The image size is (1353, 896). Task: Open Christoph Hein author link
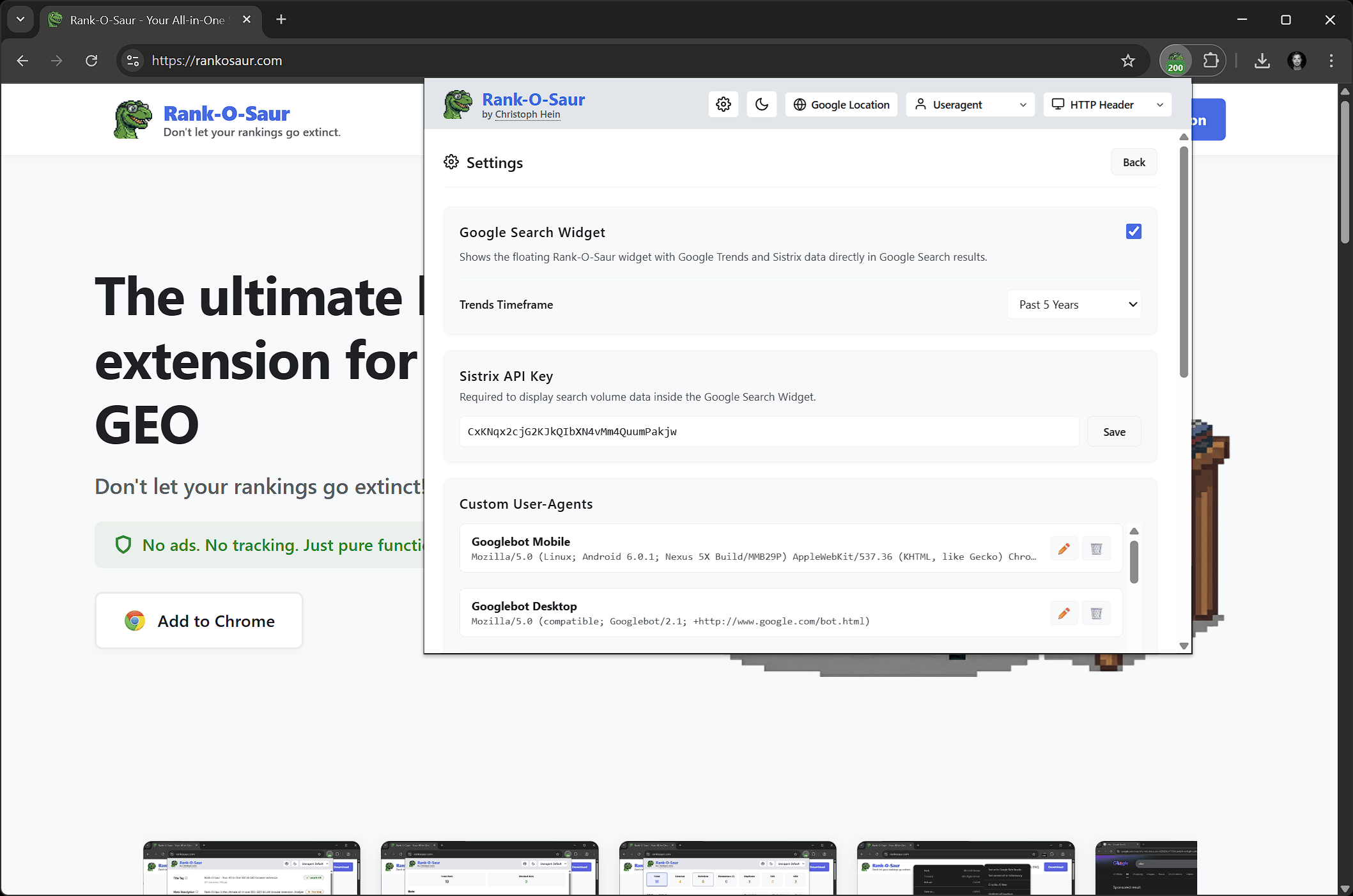tap(527, 114)
